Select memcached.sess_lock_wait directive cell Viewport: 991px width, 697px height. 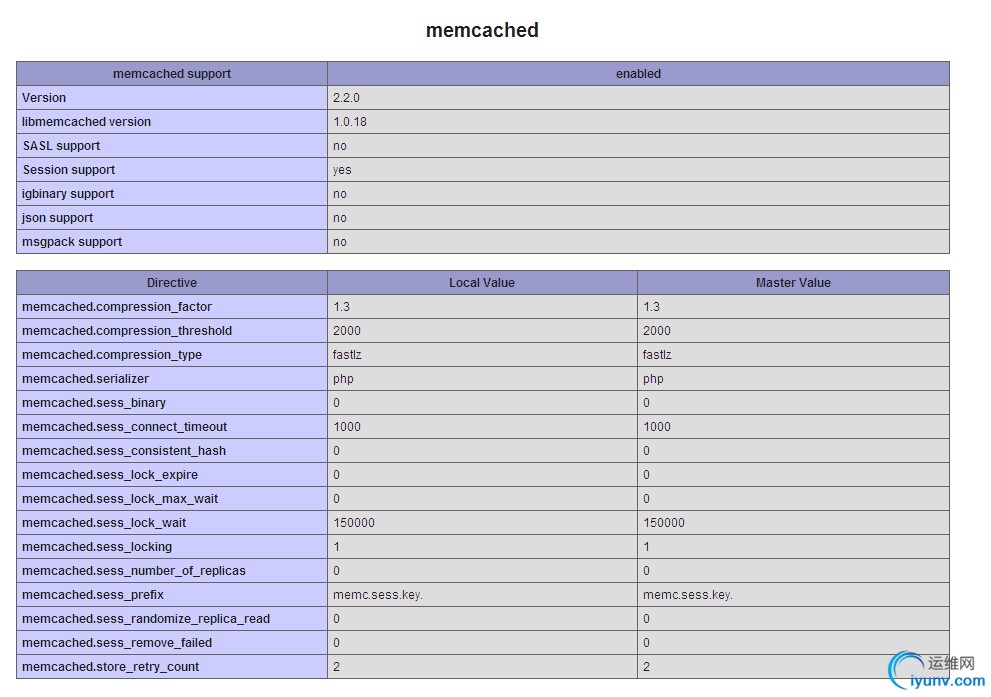(104, 523)
